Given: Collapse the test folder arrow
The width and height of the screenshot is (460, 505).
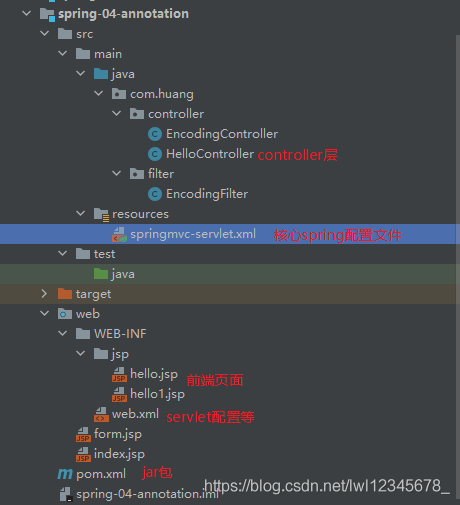Looking at the screenshot, I should (62, 253).
